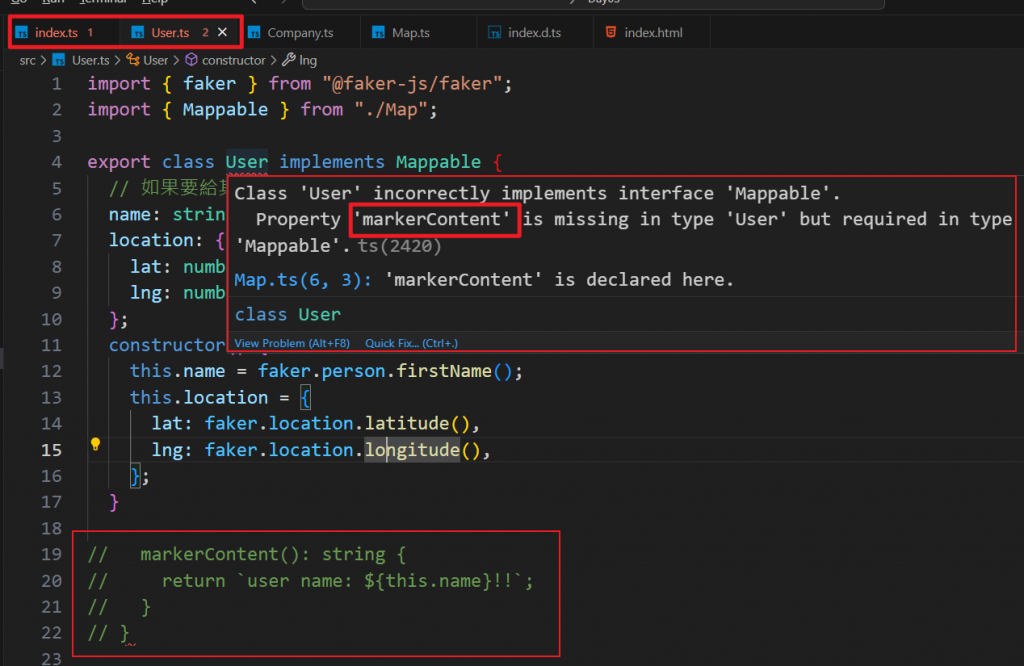Viewport: 1024px width, 666px height.
Task: Open the Map.ts tab
Action: click(x=410, y=33)
